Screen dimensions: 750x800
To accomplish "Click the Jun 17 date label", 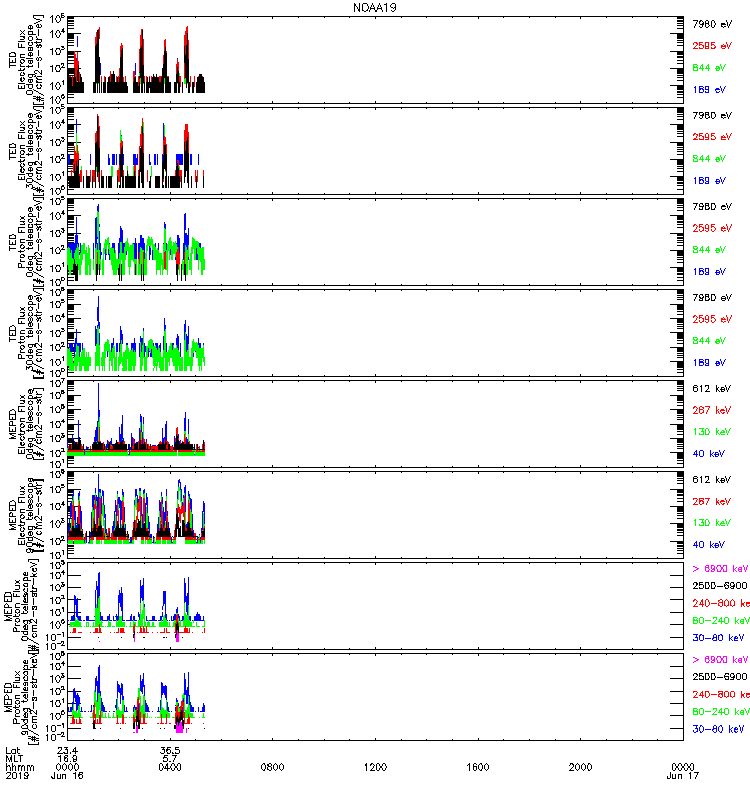I will click(683, 776).
